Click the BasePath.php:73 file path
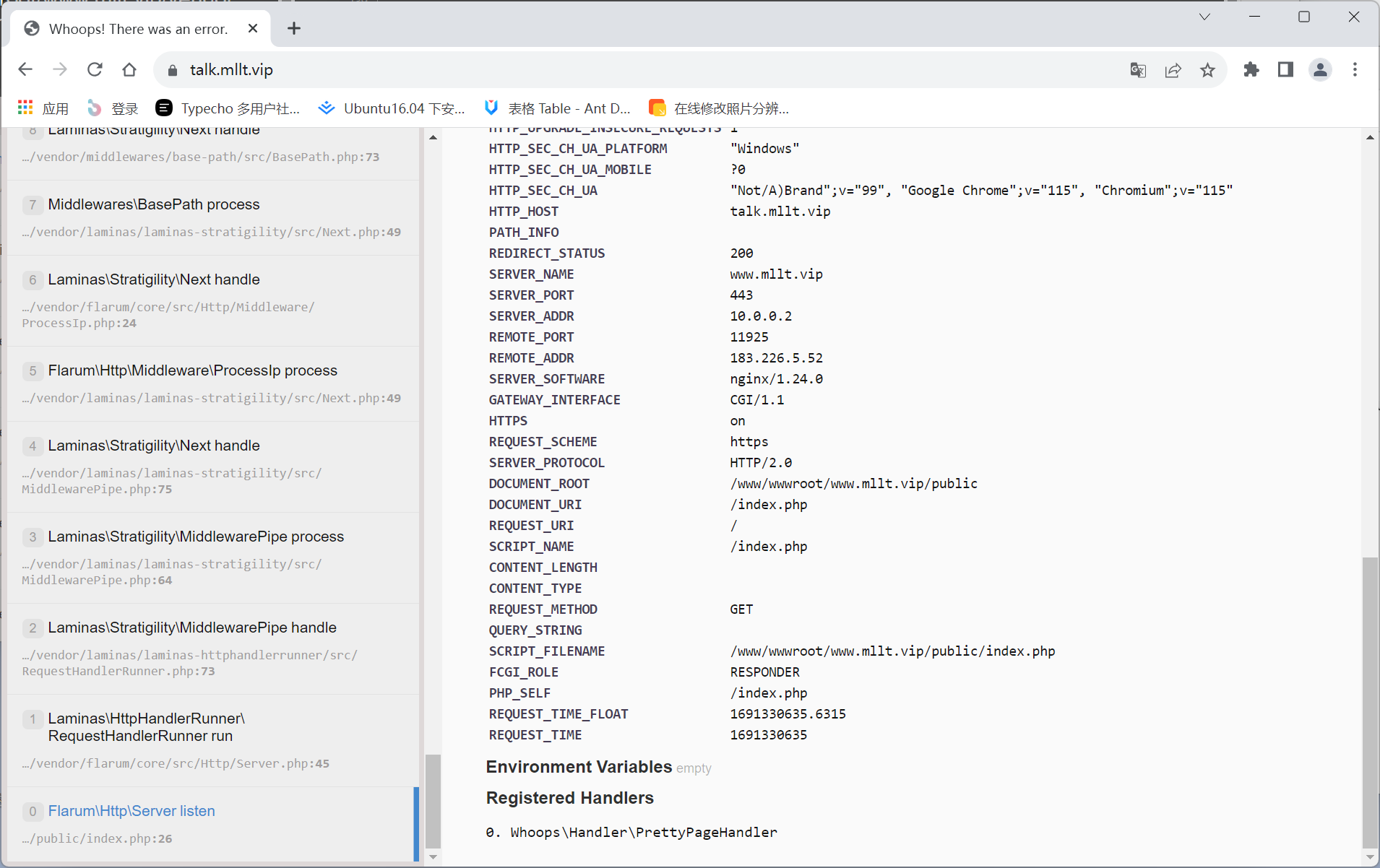This screenshot has height=868, width=1380. click(200, 157)
